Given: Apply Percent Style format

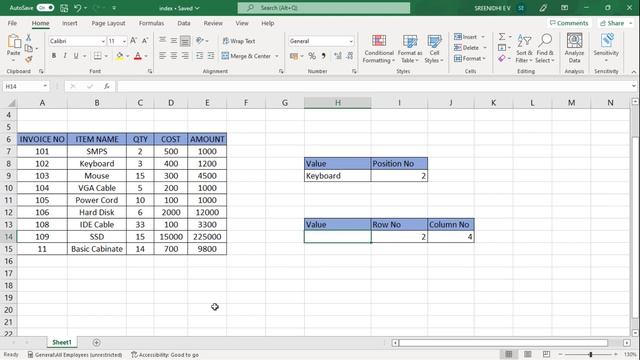Looking at the screenshot, I should 312,56.
